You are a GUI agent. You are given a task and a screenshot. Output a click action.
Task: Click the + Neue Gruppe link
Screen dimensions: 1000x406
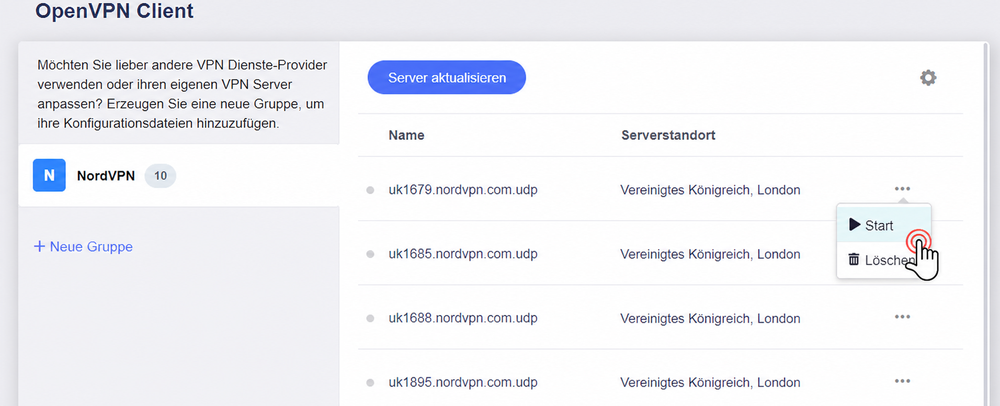[x=84, y=247]
